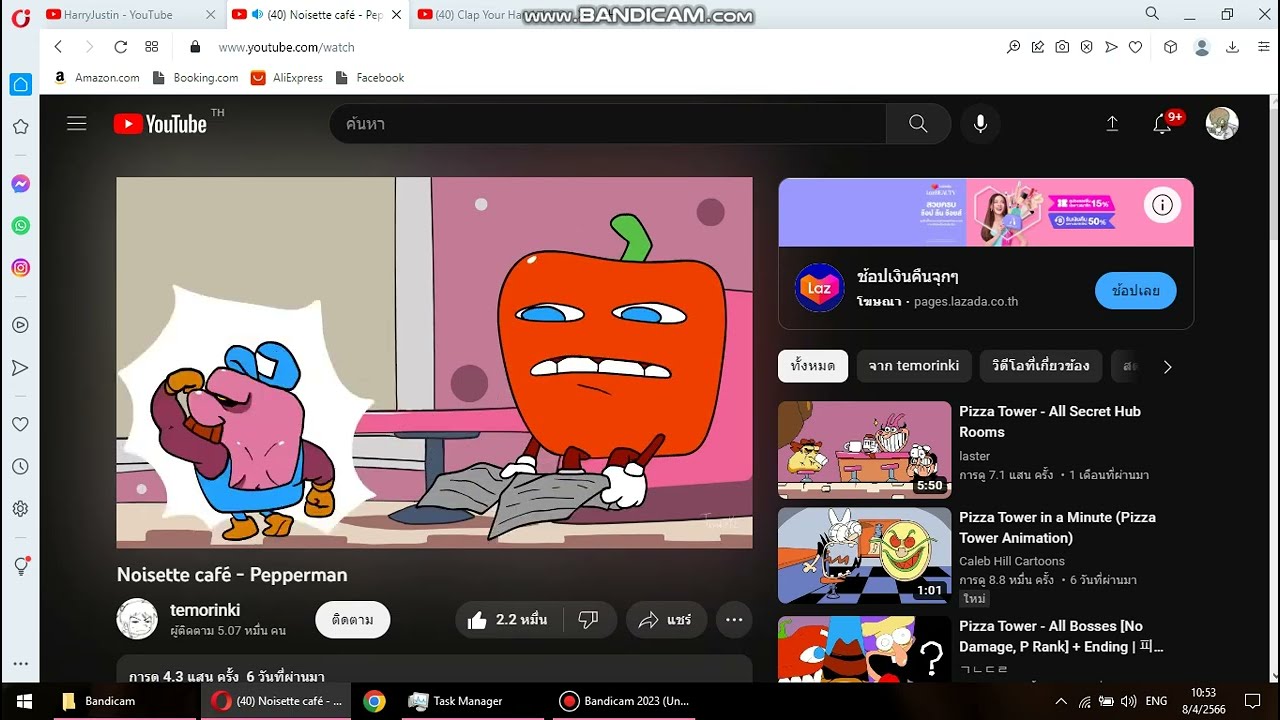Like the Noisette café video
Viewport: 1280px width, 720px height.
[x=509, y=620]
